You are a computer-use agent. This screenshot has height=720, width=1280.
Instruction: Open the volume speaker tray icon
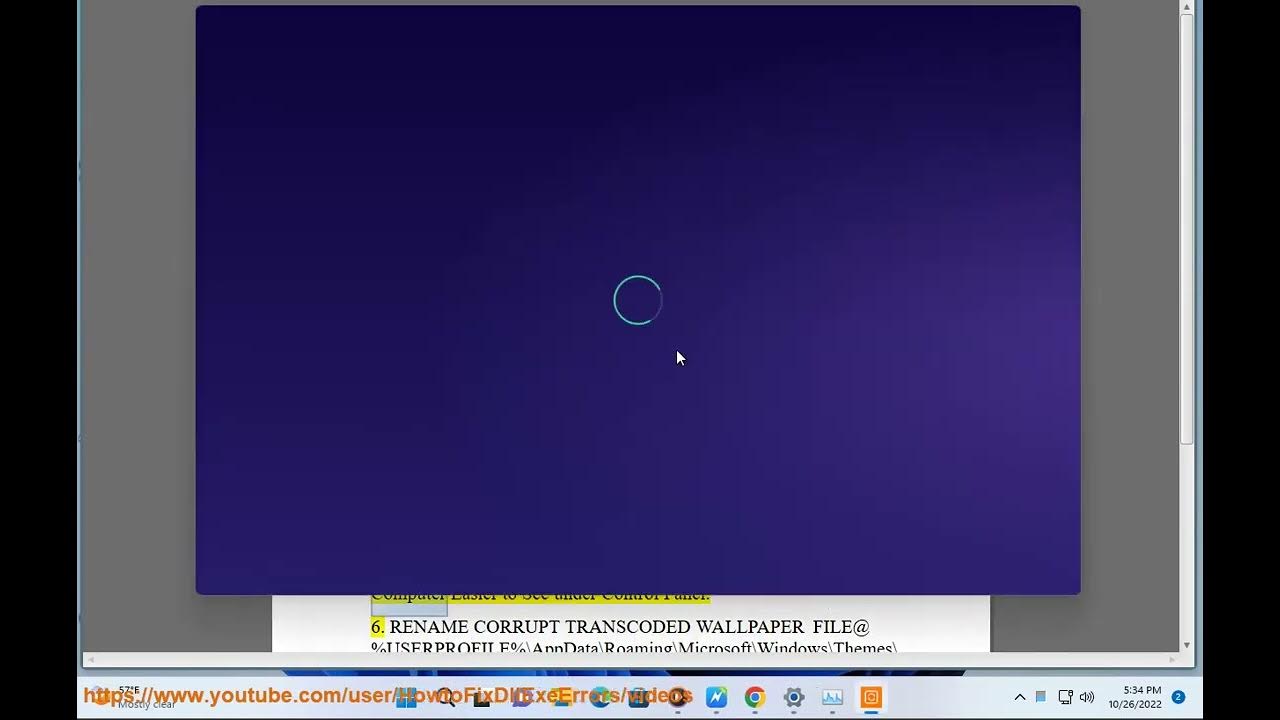tap(1087, 697)
